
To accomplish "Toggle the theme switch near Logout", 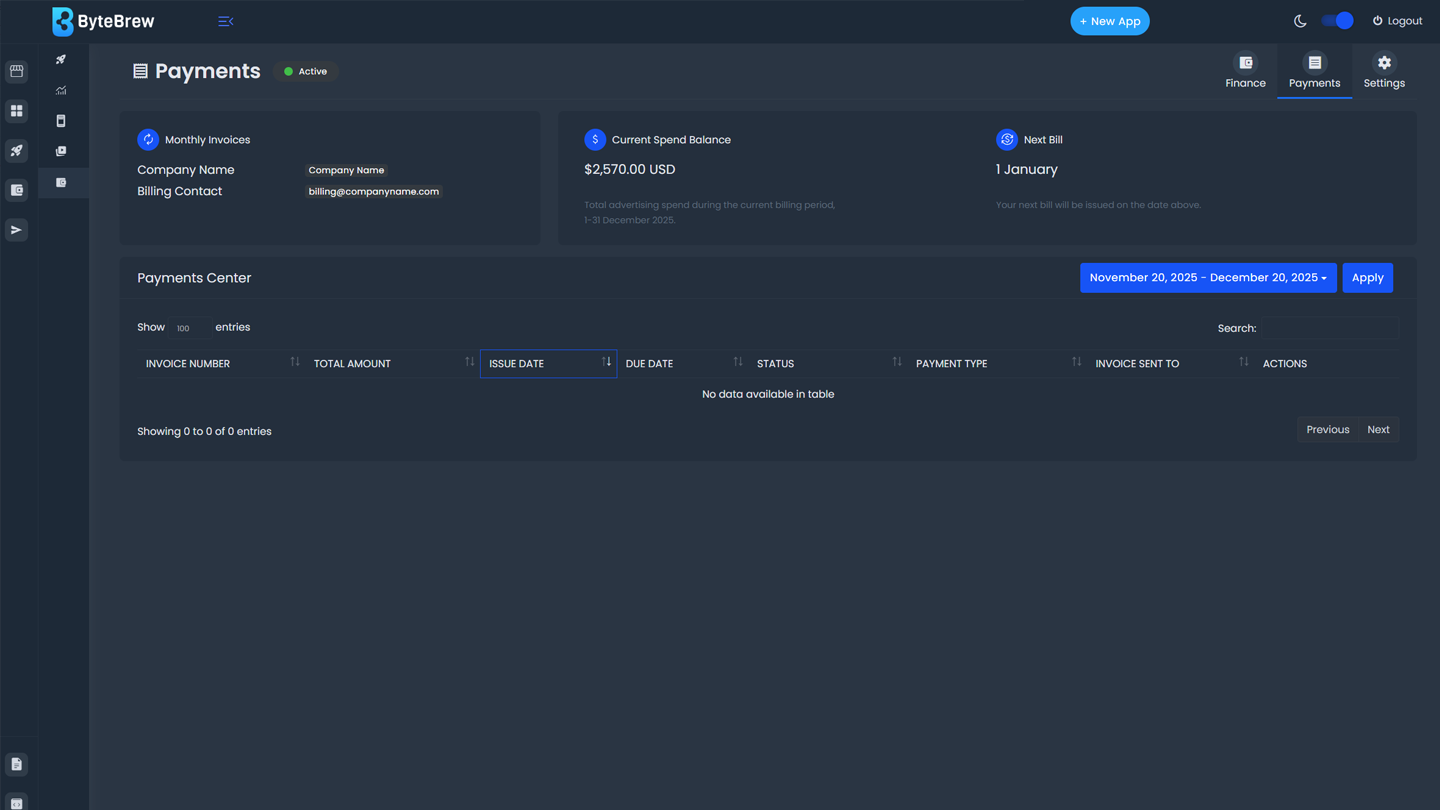I will pyautogui.click(x=1337, y=21).
